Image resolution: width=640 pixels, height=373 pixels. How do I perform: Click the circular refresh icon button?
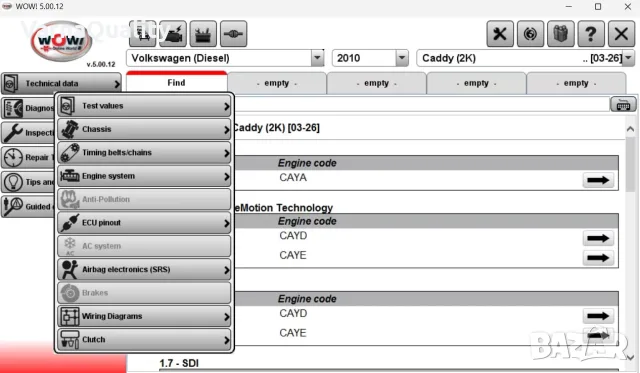tap(530, 34)
